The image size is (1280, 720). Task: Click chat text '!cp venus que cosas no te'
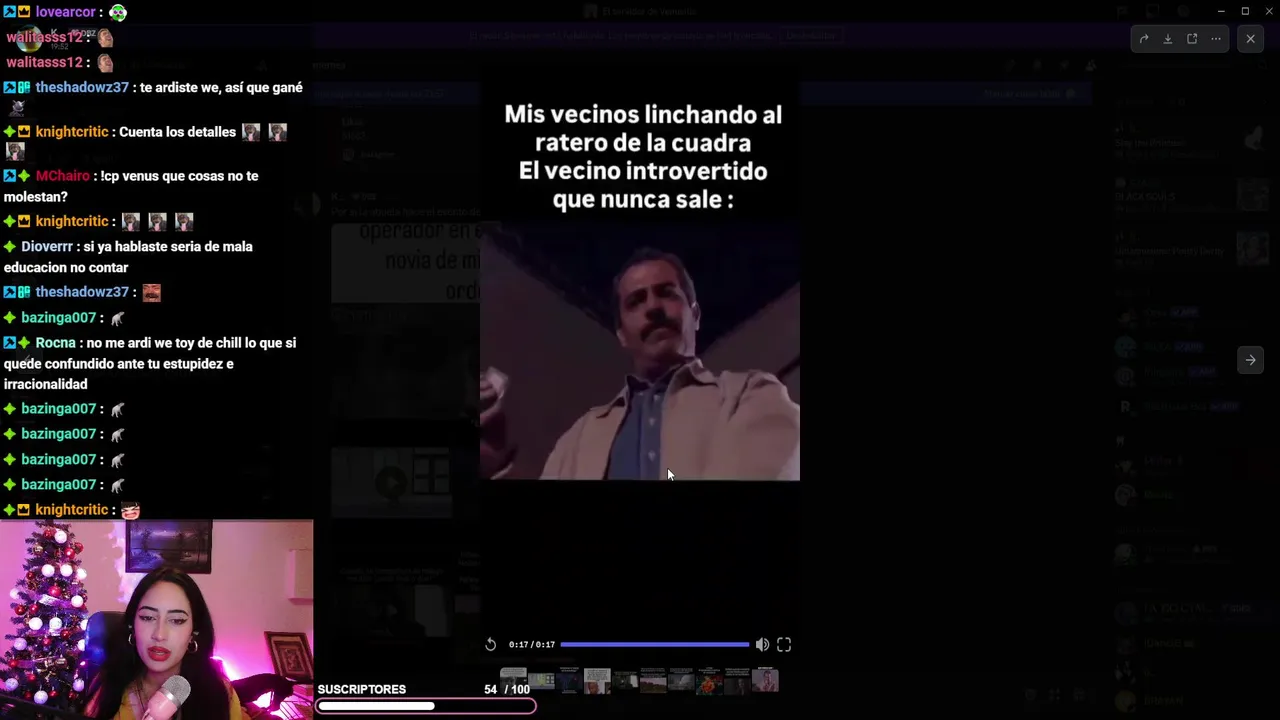click(179, 176)
